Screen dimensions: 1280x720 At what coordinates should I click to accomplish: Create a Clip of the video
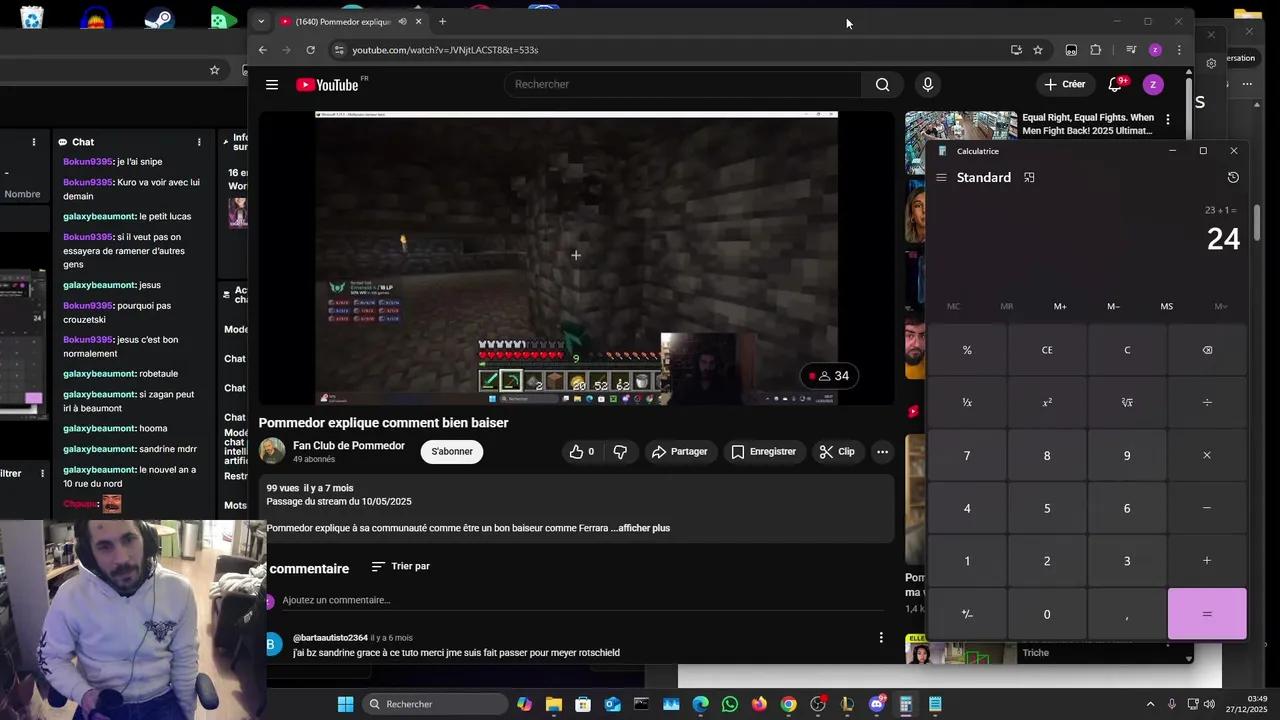pos(837,452)
